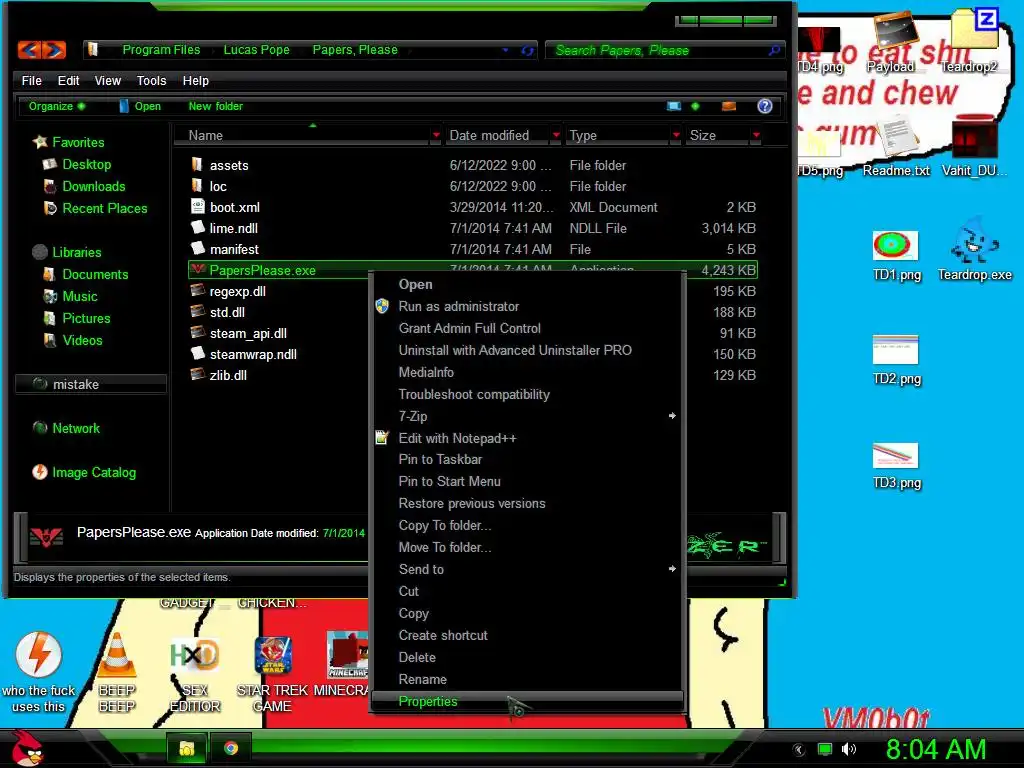
Task: Select TD3.png desktop icon
Action: [896, 466]
